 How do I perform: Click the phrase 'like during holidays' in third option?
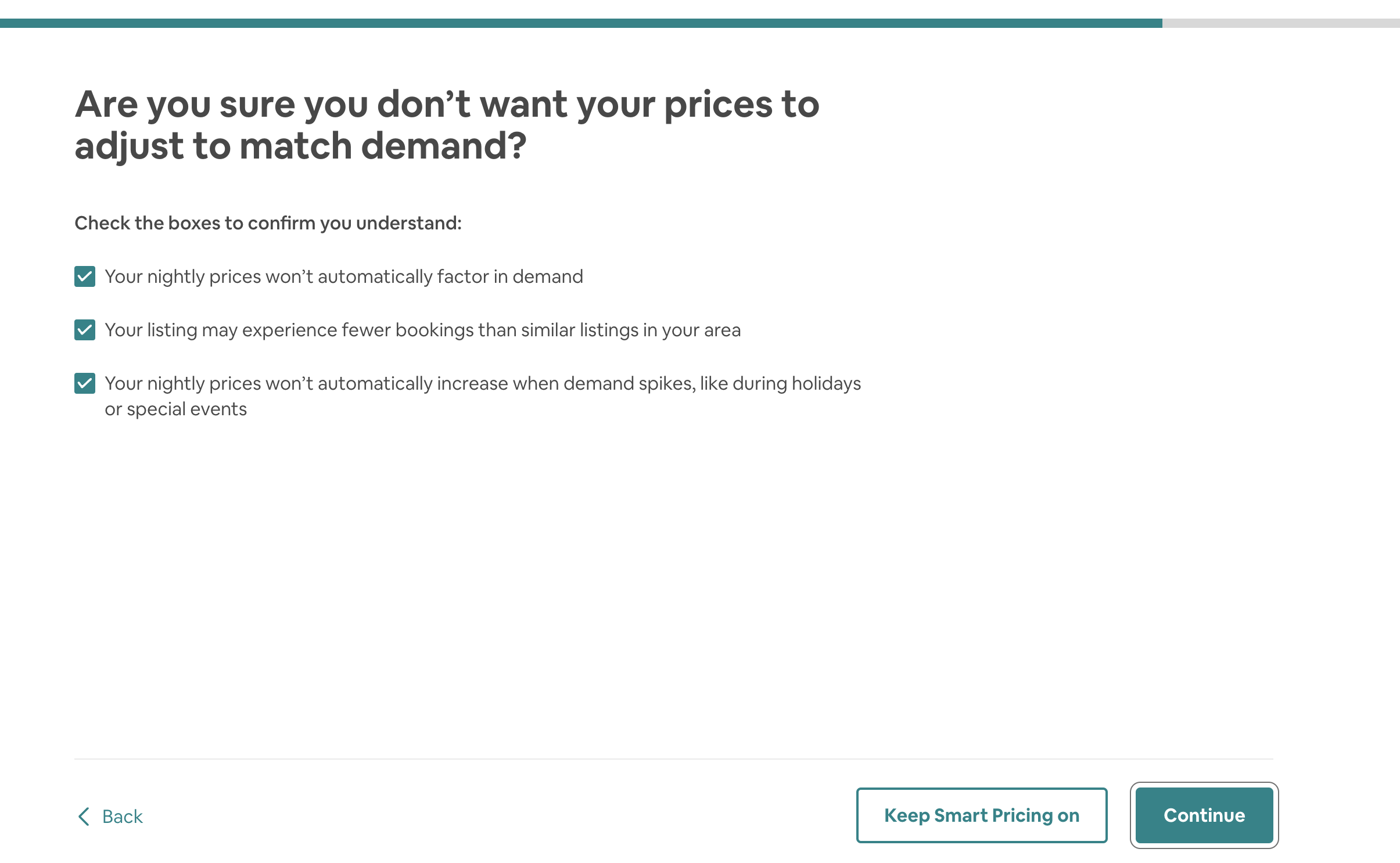point(780,383)
